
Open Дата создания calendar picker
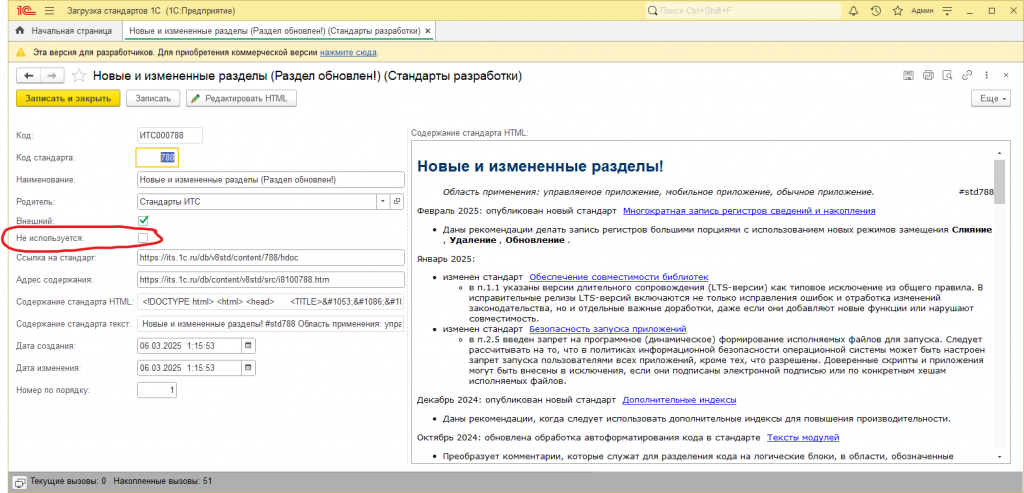coord(248,345)
